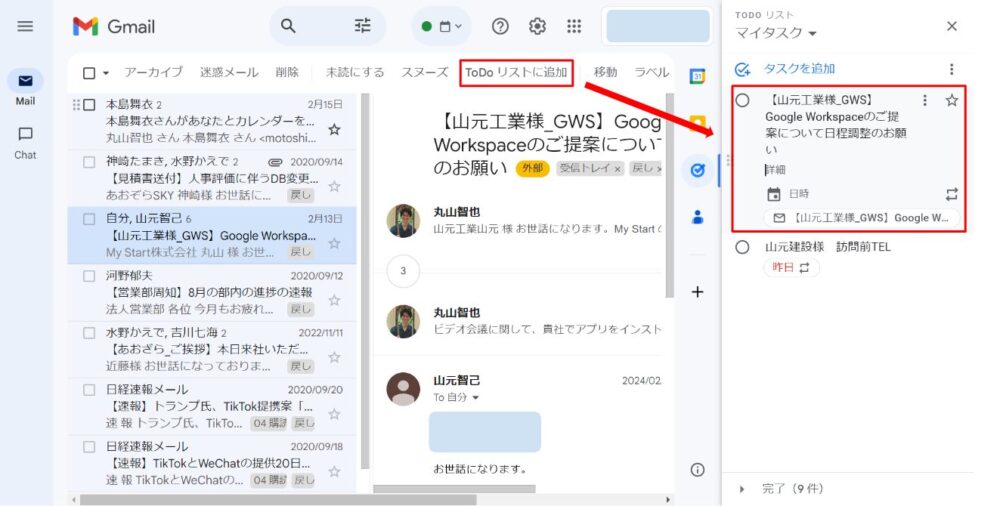1000x506 pixels.
Task: Click the Gmail logo
Action: [114, 26]
